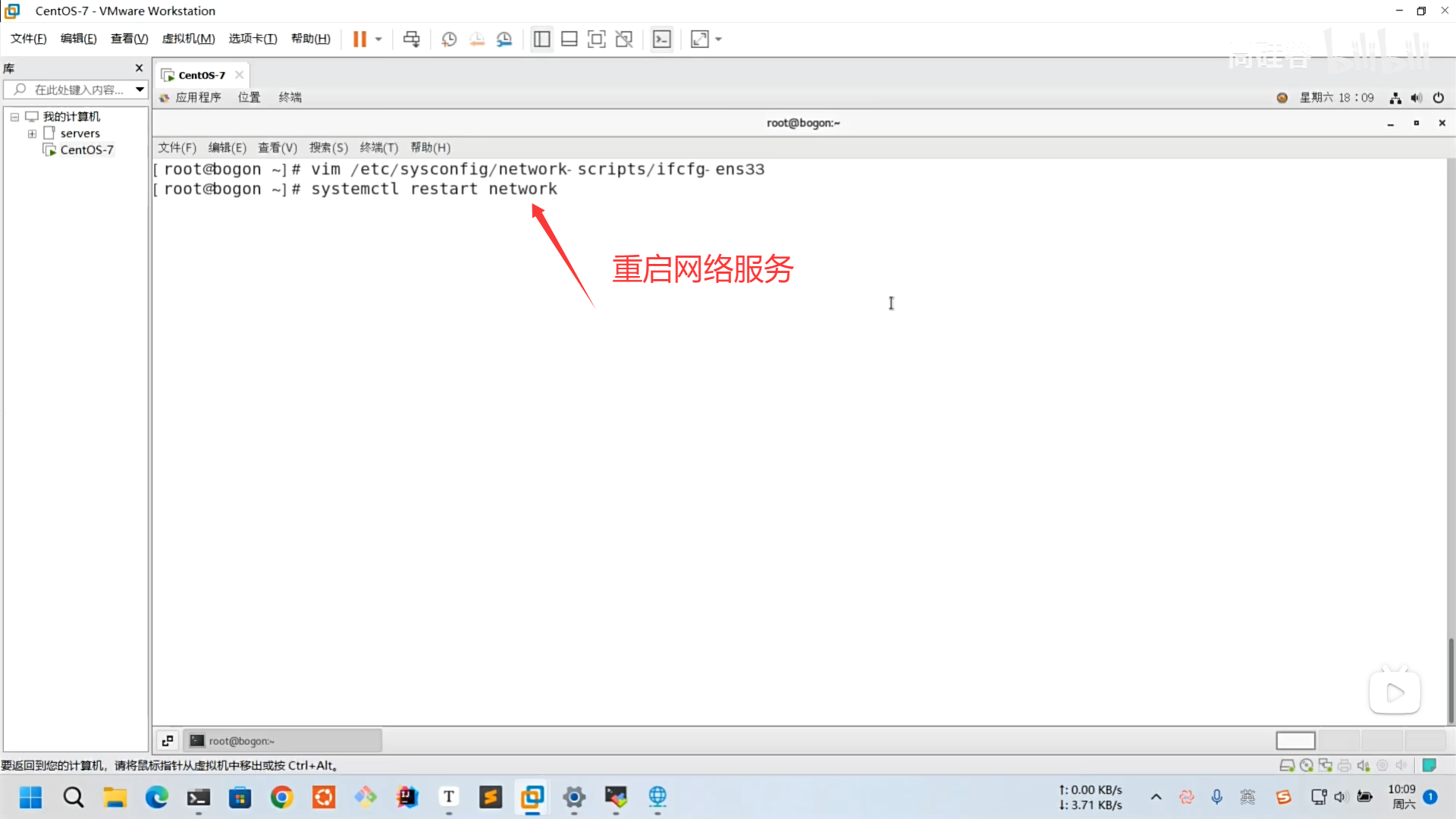Click the pause virtual machine button
The width and height of the screenshot is (1456, 819).
coord(359,39)
